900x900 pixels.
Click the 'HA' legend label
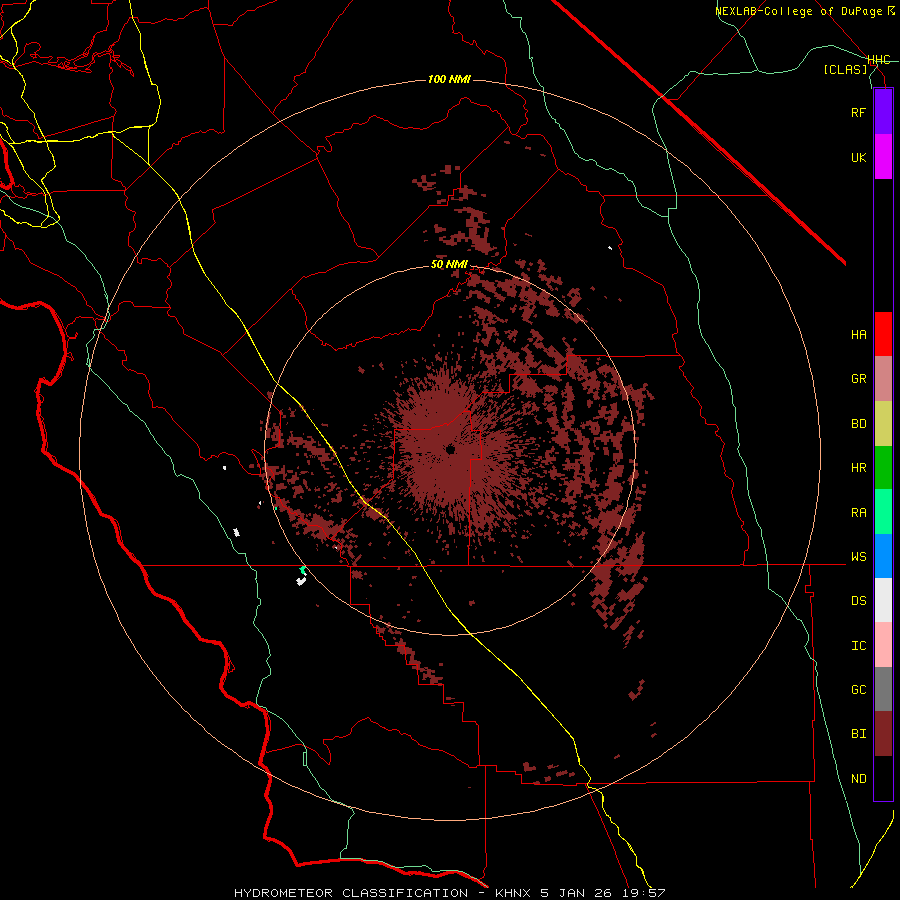tap(858, 335)
